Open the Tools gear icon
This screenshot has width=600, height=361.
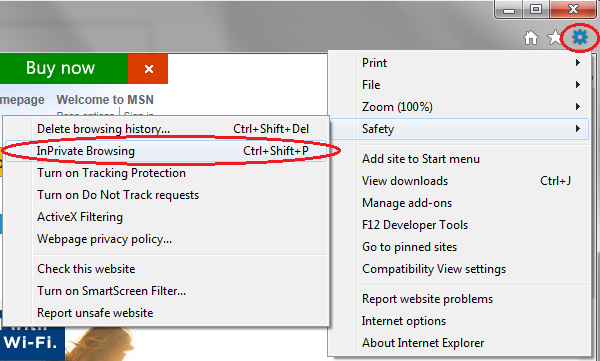click(x=580, y=37)
